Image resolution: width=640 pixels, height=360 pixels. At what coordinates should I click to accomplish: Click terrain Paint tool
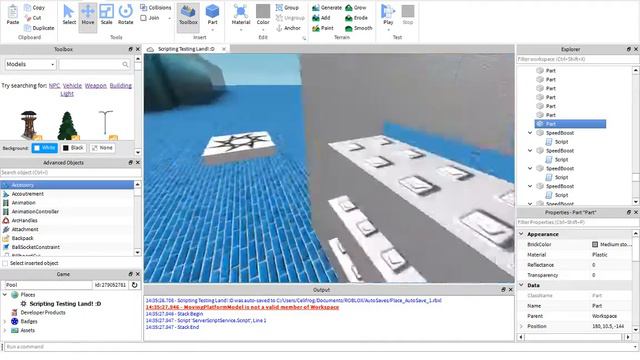(x=323, y=28)
